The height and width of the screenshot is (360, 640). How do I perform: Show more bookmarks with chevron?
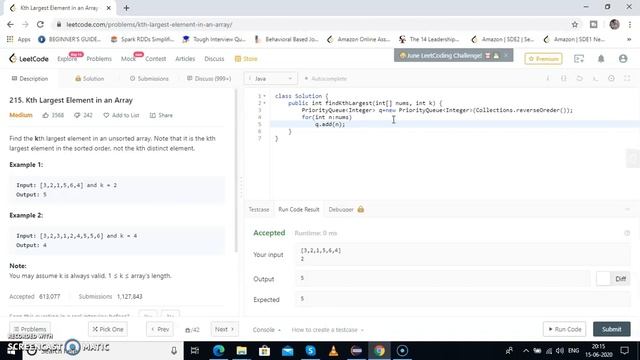click(629, 39)
